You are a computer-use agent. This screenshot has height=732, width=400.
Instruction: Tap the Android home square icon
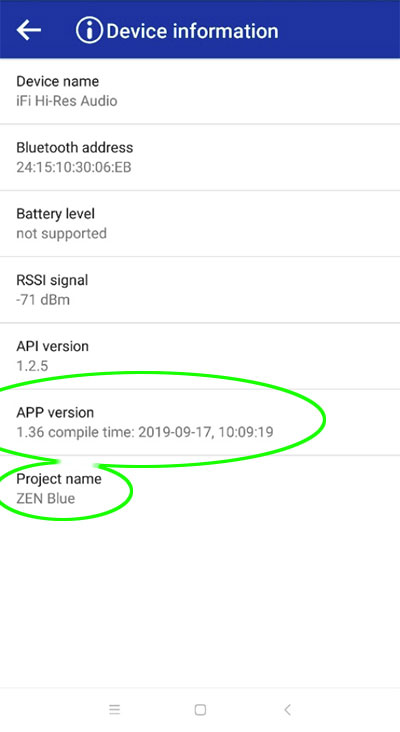tap(200, 710)
